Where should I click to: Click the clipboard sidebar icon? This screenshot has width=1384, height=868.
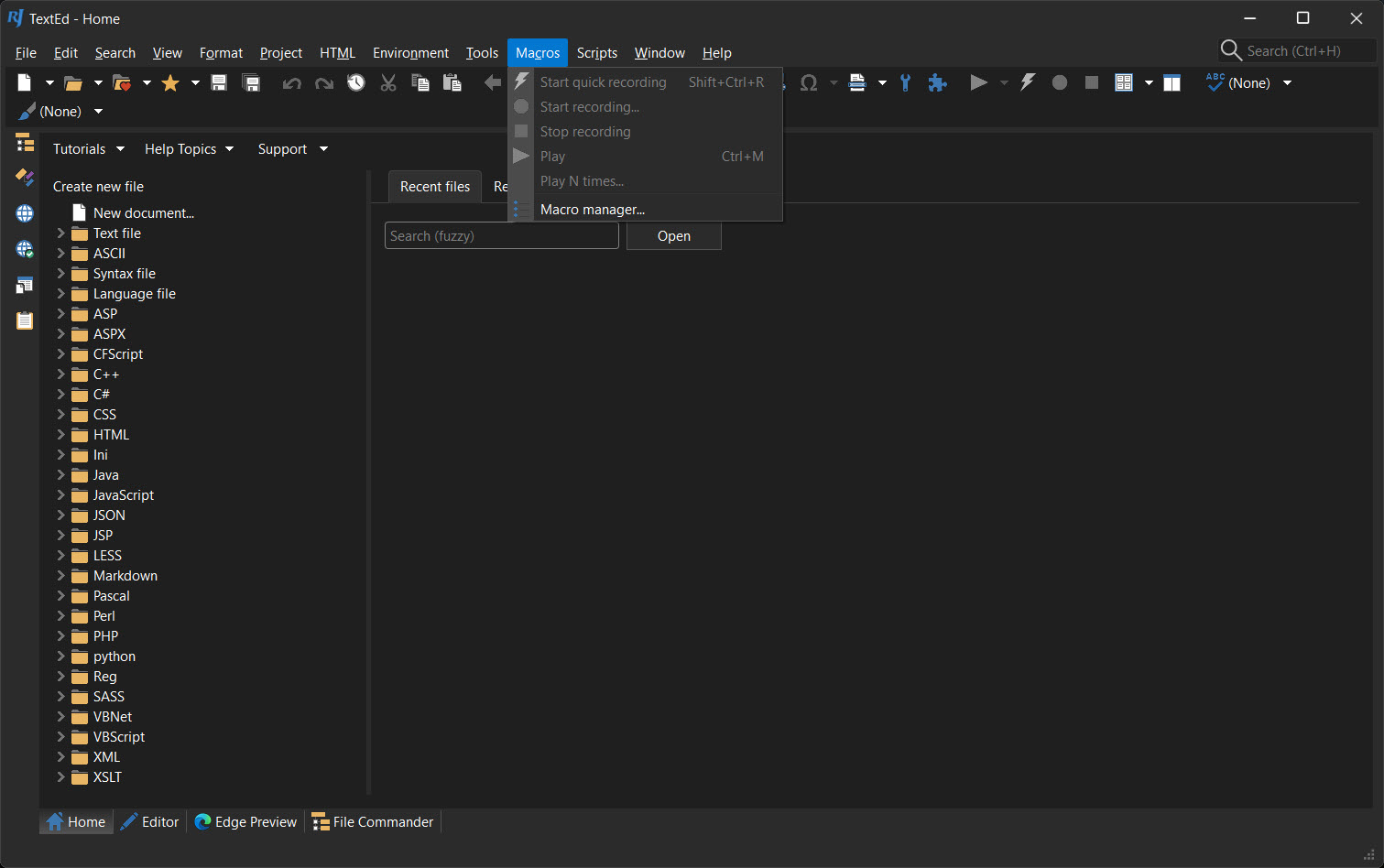(25, 320)
